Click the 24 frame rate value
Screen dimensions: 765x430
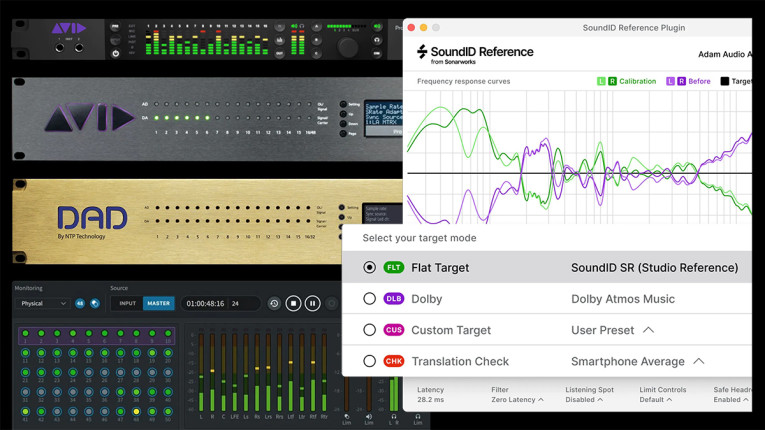point(235,304)
